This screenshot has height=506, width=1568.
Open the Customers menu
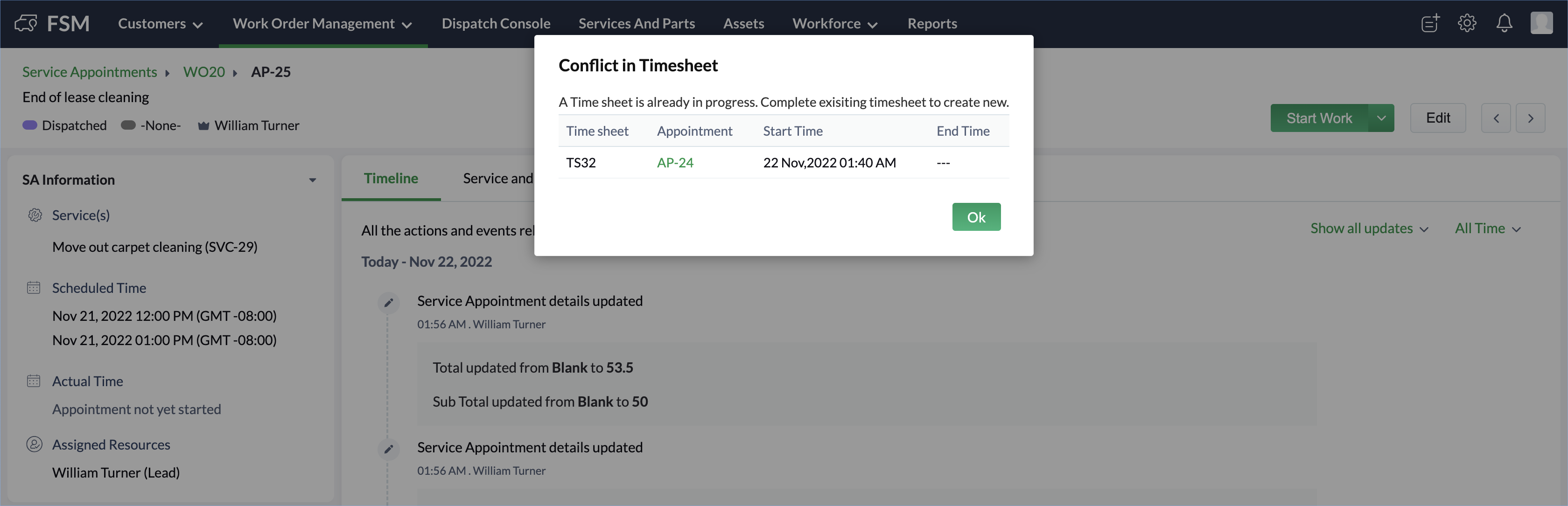160,24
